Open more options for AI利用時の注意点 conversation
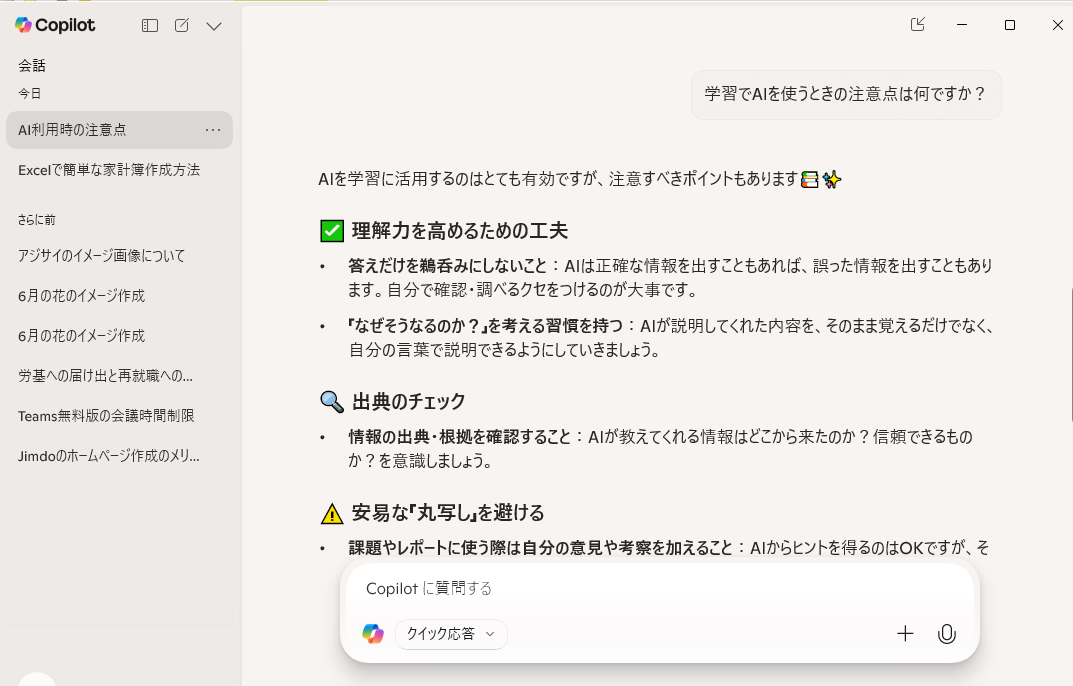1073x686 pixels. click(x=213, y=130)
